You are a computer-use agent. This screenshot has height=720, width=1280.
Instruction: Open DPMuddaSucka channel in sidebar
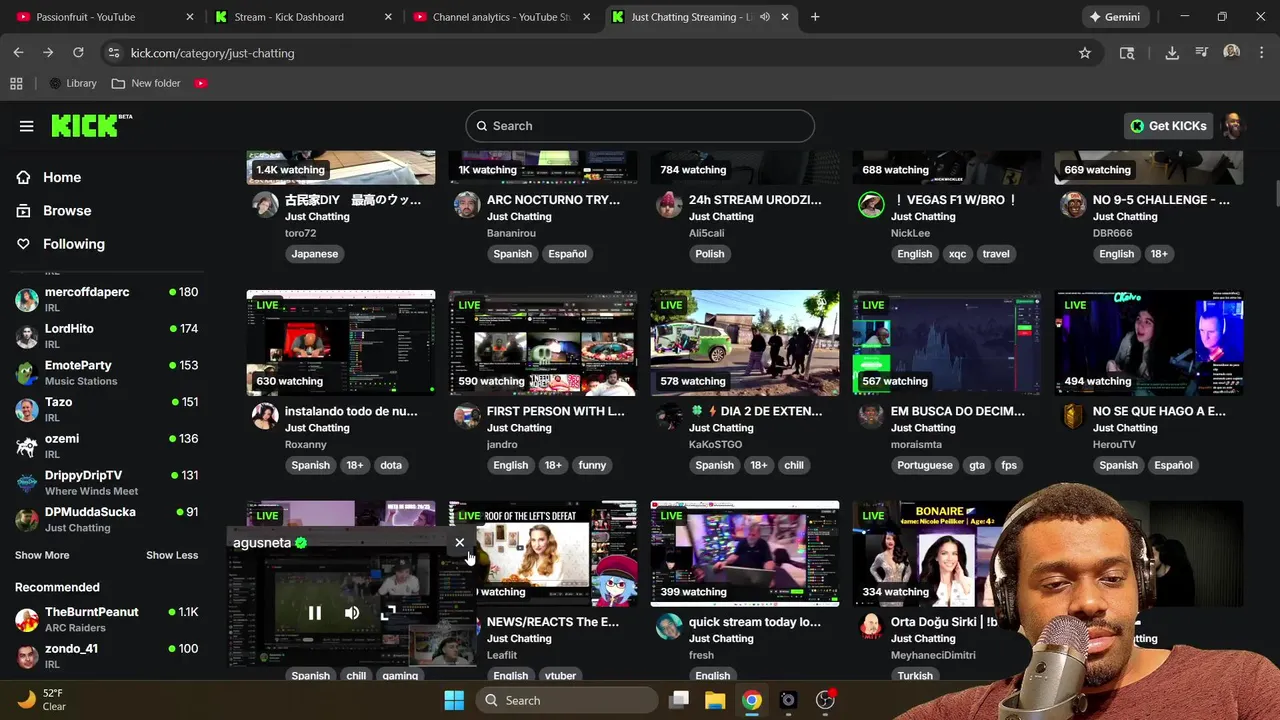(106, 519)
